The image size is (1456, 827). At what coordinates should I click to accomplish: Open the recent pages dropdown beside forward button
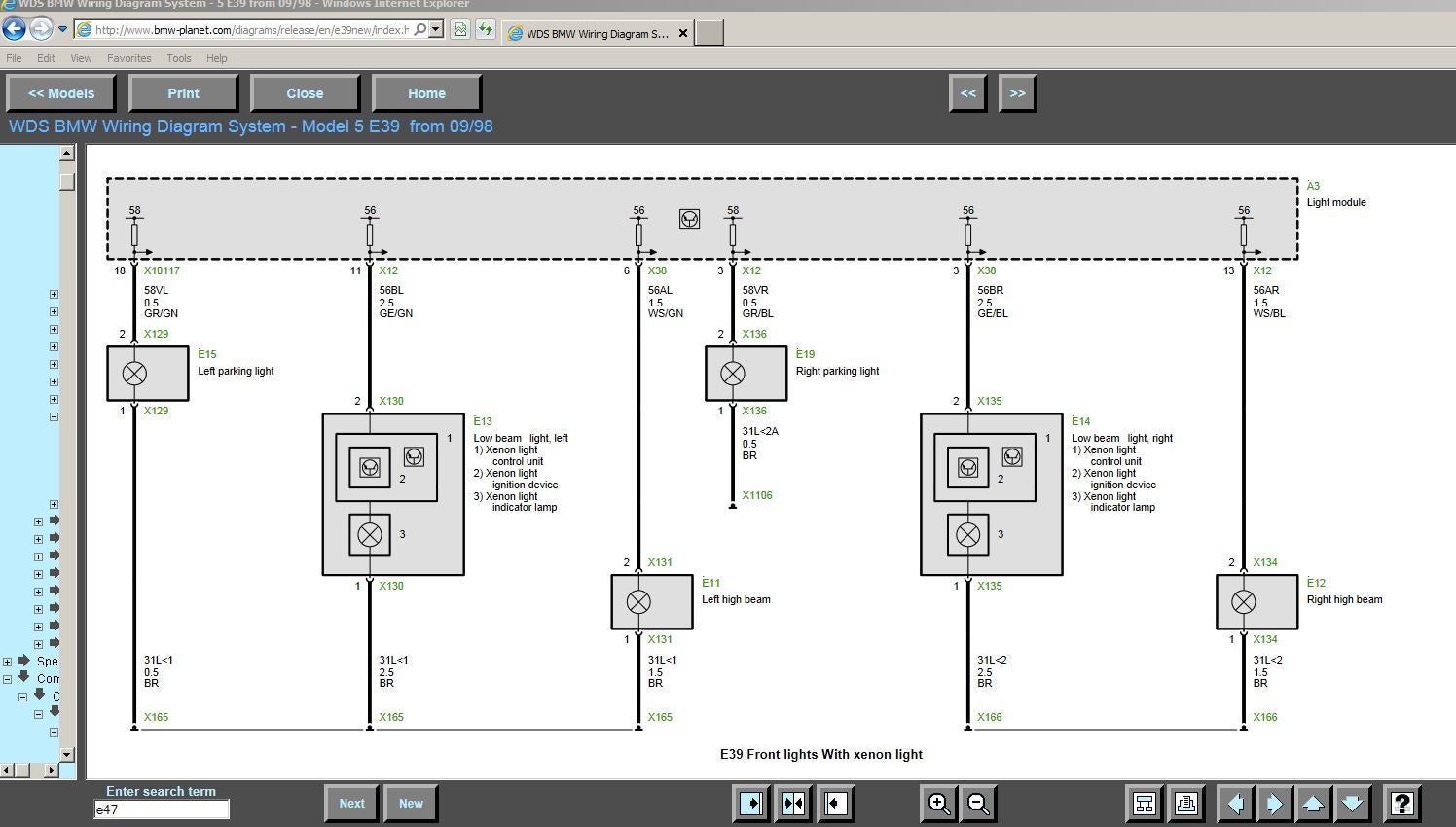63,29
